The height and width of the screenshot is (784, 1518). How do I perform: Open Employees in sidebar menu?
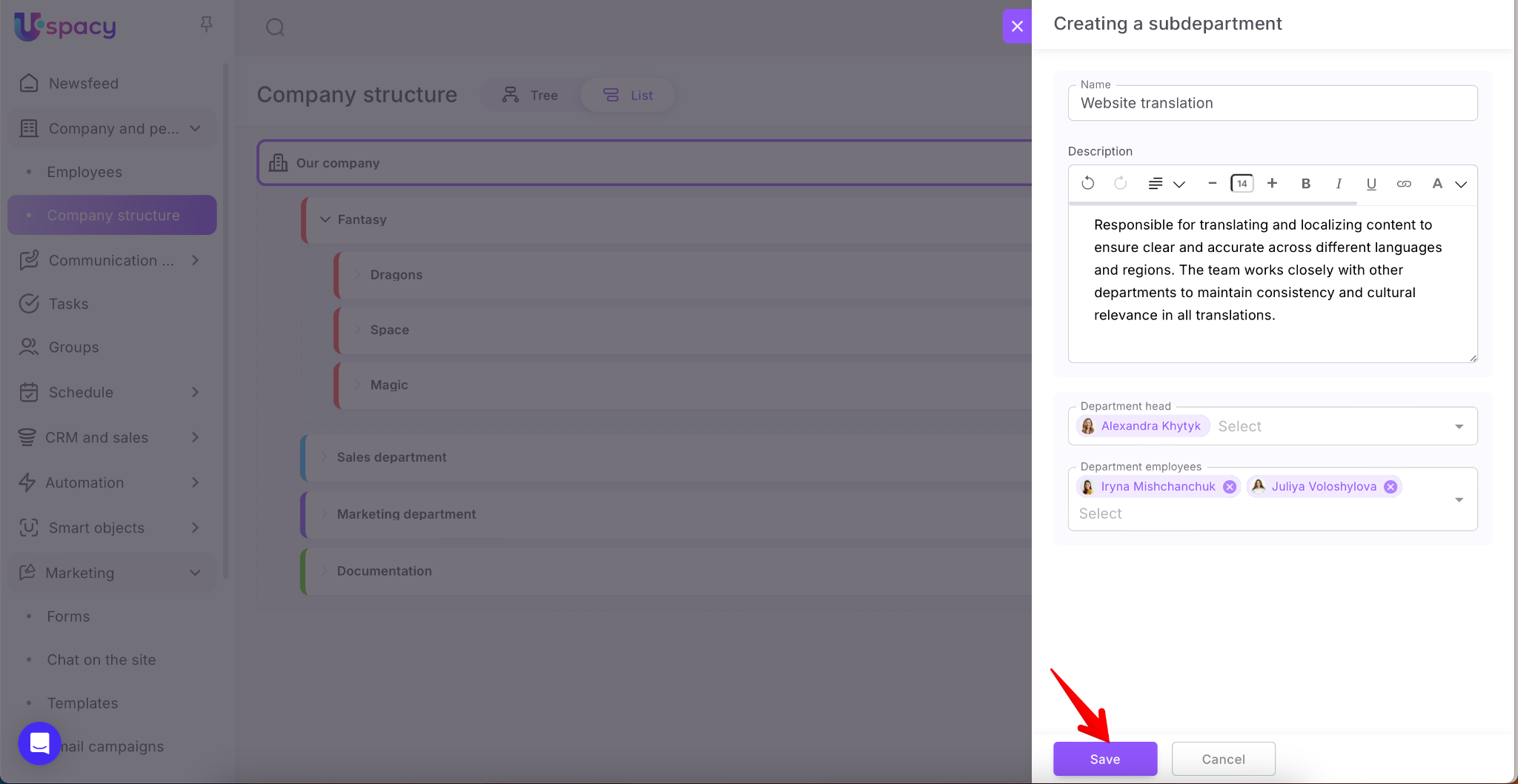pyautogui.click(x=84, y=172)
